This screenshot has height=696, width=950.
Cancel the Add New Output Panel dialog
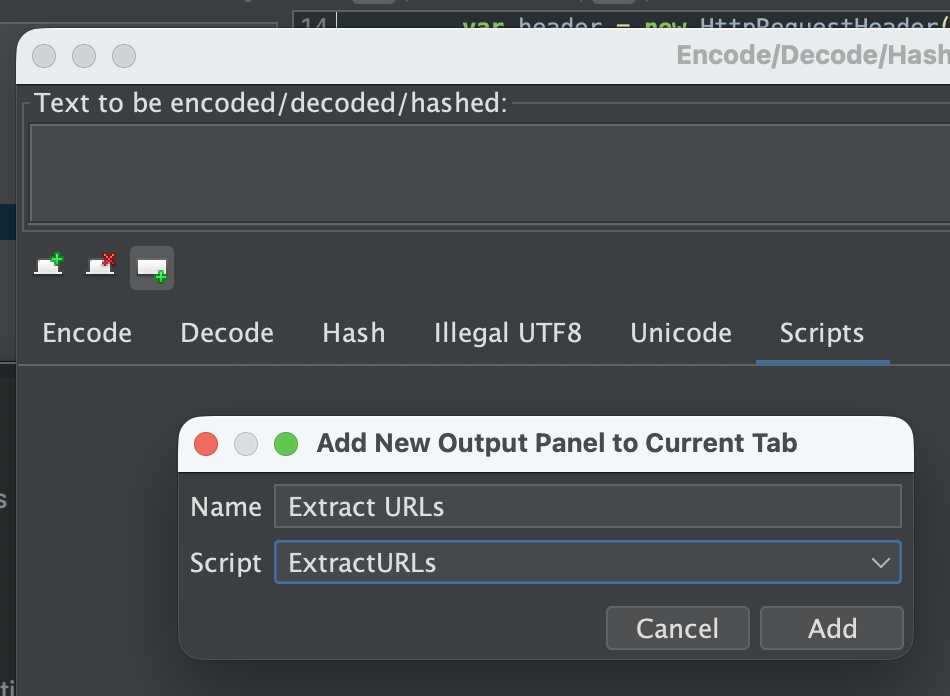tap(677, 628)
